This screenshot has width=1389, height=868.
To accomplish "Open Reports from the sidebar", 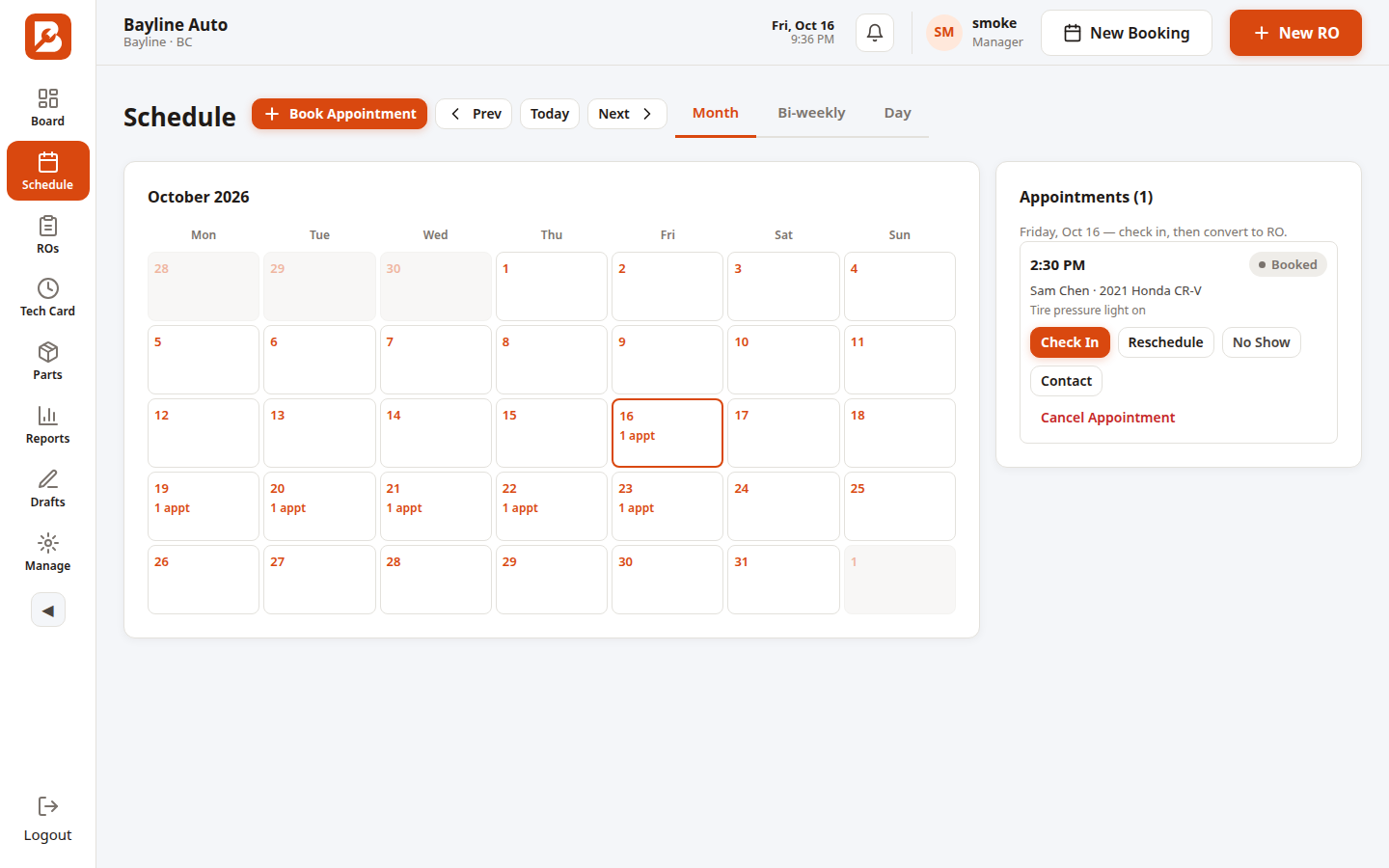I will [x=48, y=425].
